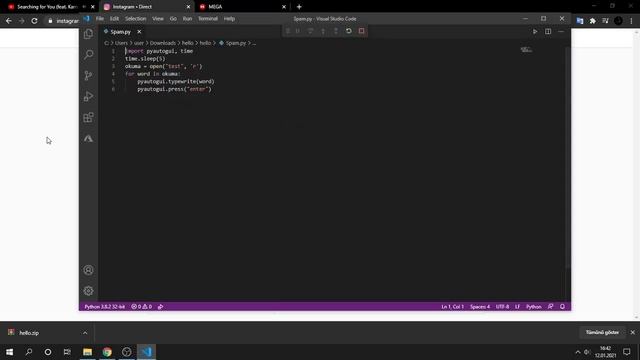Open the Azure view in activity bar
Image resolution: width=640 pixels, height=360 pixels.
tap(88, 139)
